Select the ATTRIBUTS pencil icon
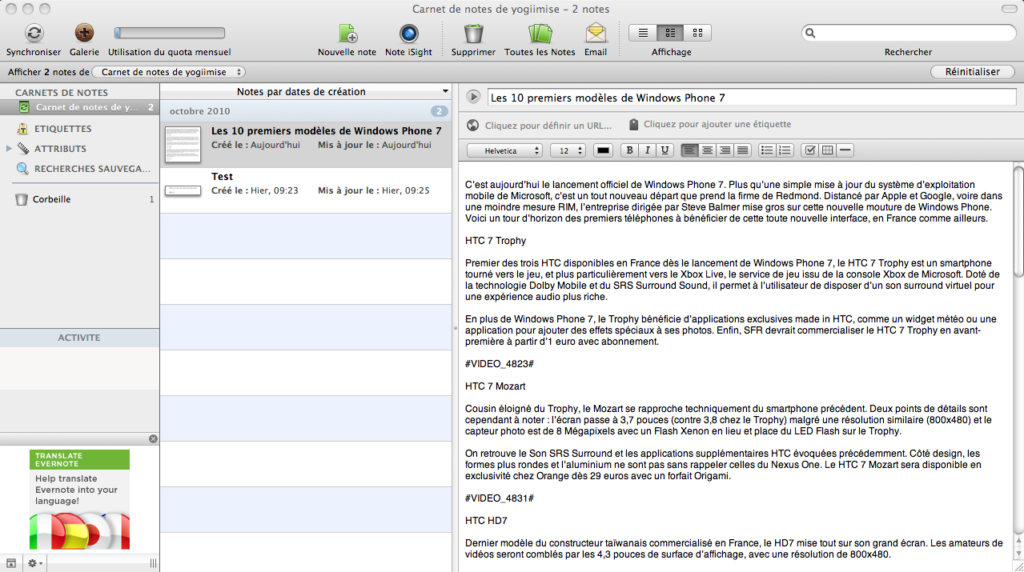The width and height of the screenshot is (1024, 572). coord(23,149)
